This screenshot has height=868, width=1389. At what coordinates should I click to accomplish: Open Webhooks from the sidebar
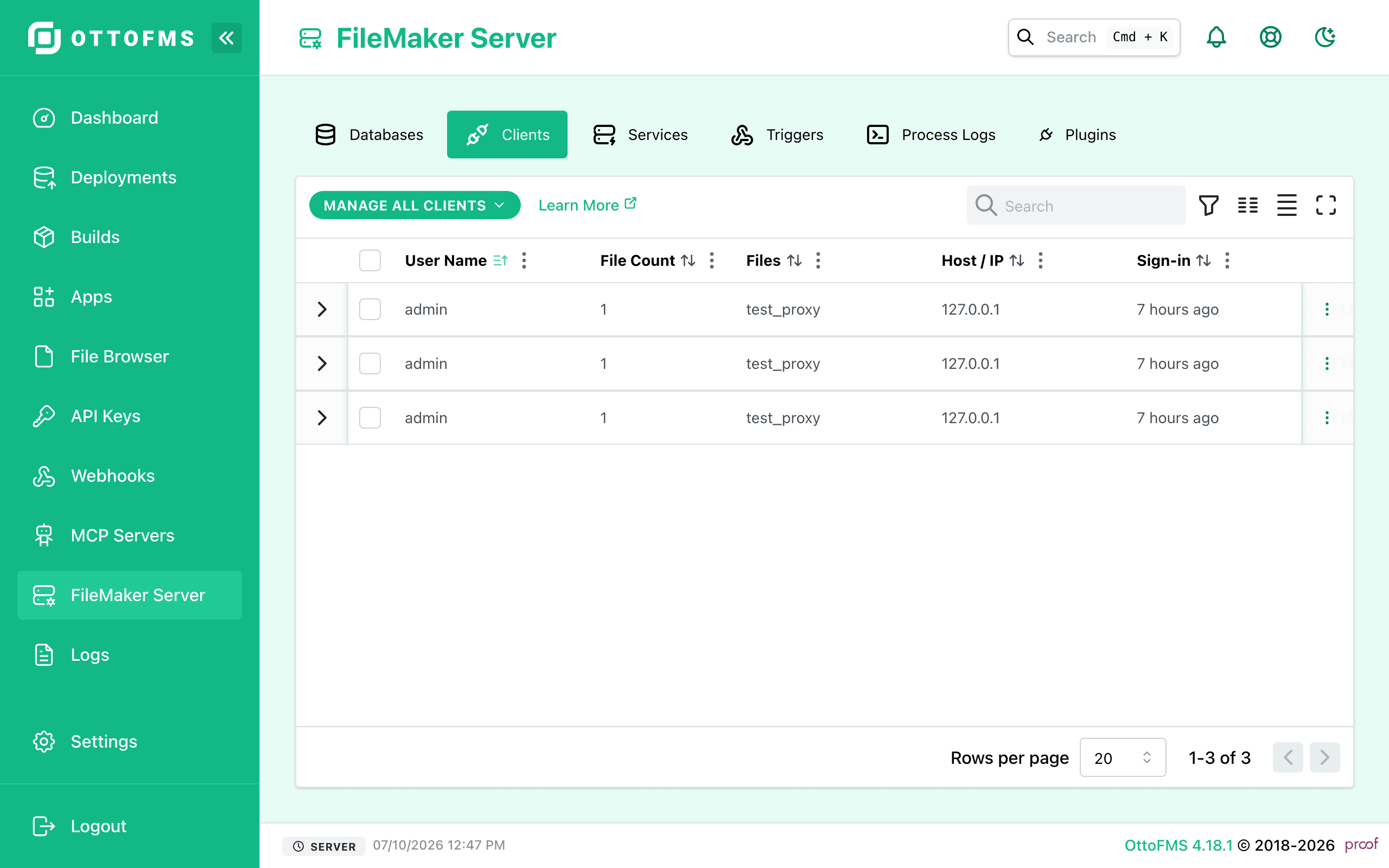point(130,476)
